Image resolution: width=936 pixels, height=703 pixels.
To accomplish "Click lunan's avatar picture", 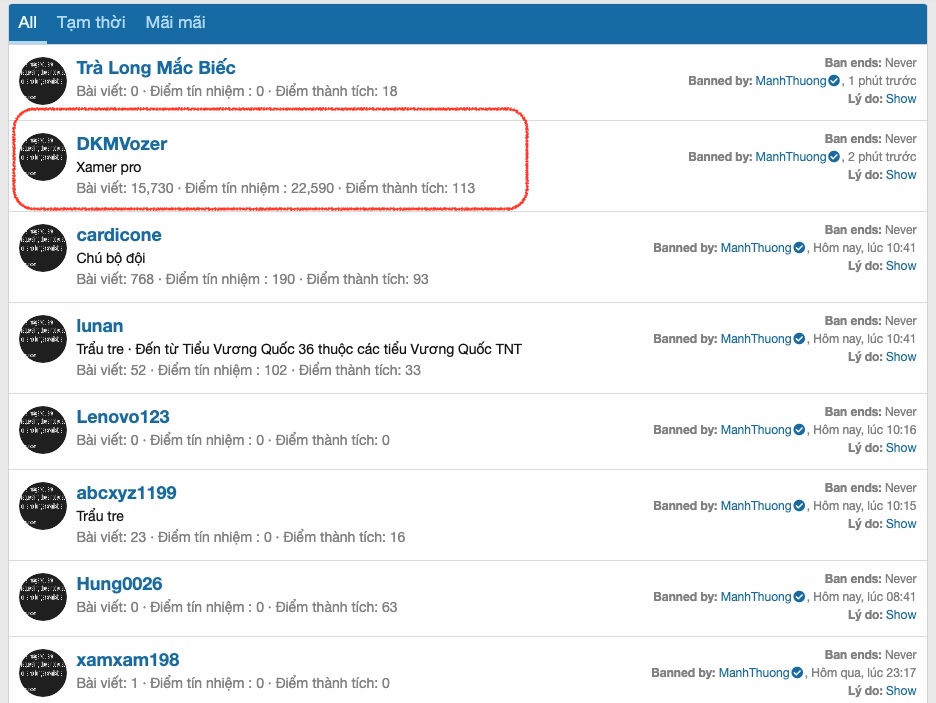I will [x=42, y=339].
